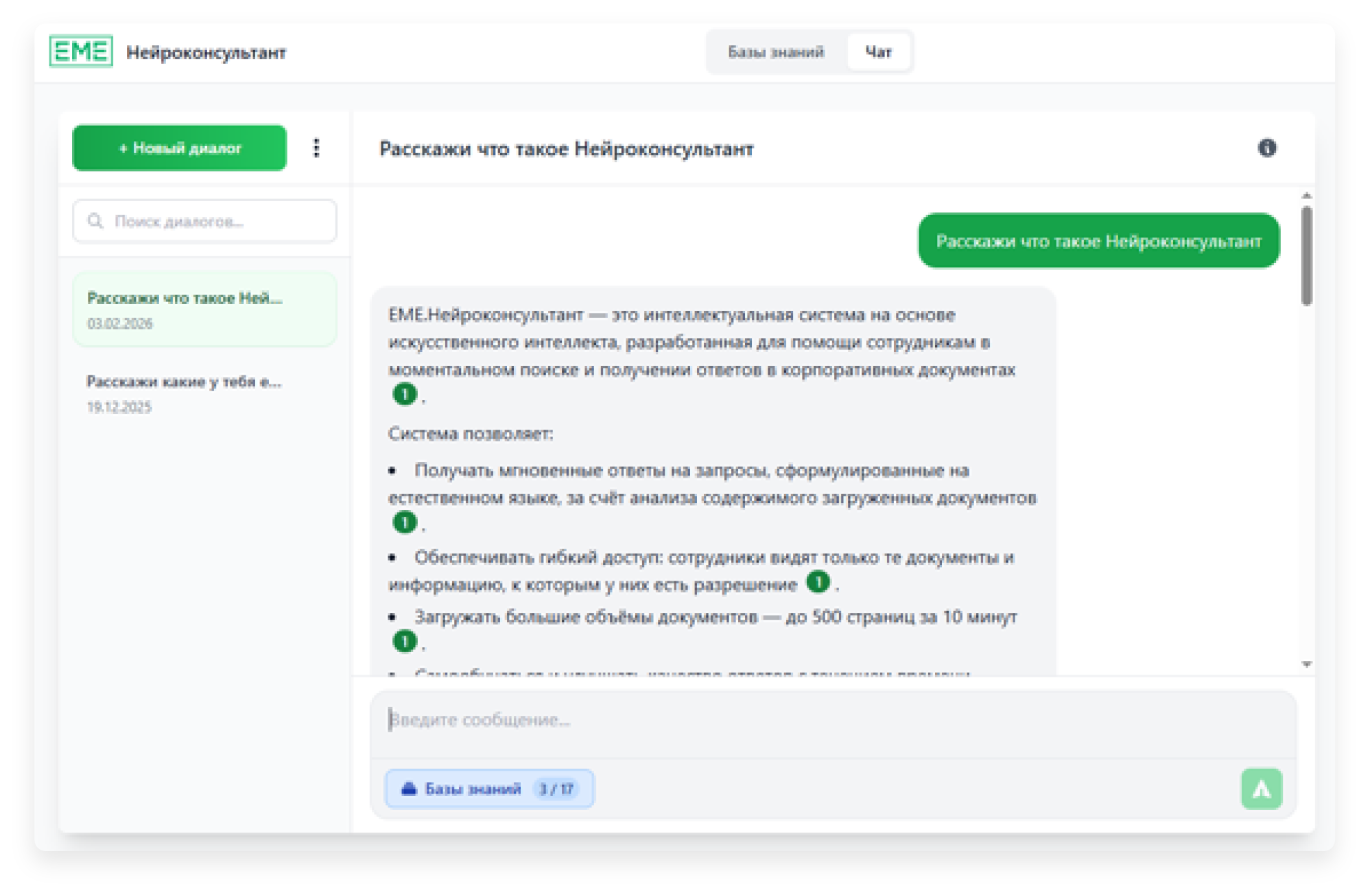Open the three-dot dialogs options menu
The height and width of the screenshot is (884, 1372).
(x=316, y=148)
